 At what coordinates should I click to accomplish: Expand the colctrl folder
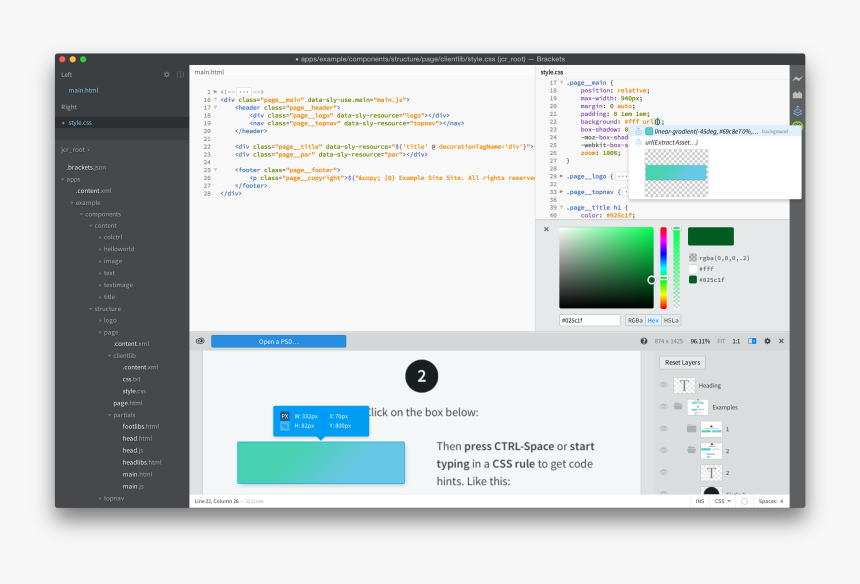pos(100,237)
